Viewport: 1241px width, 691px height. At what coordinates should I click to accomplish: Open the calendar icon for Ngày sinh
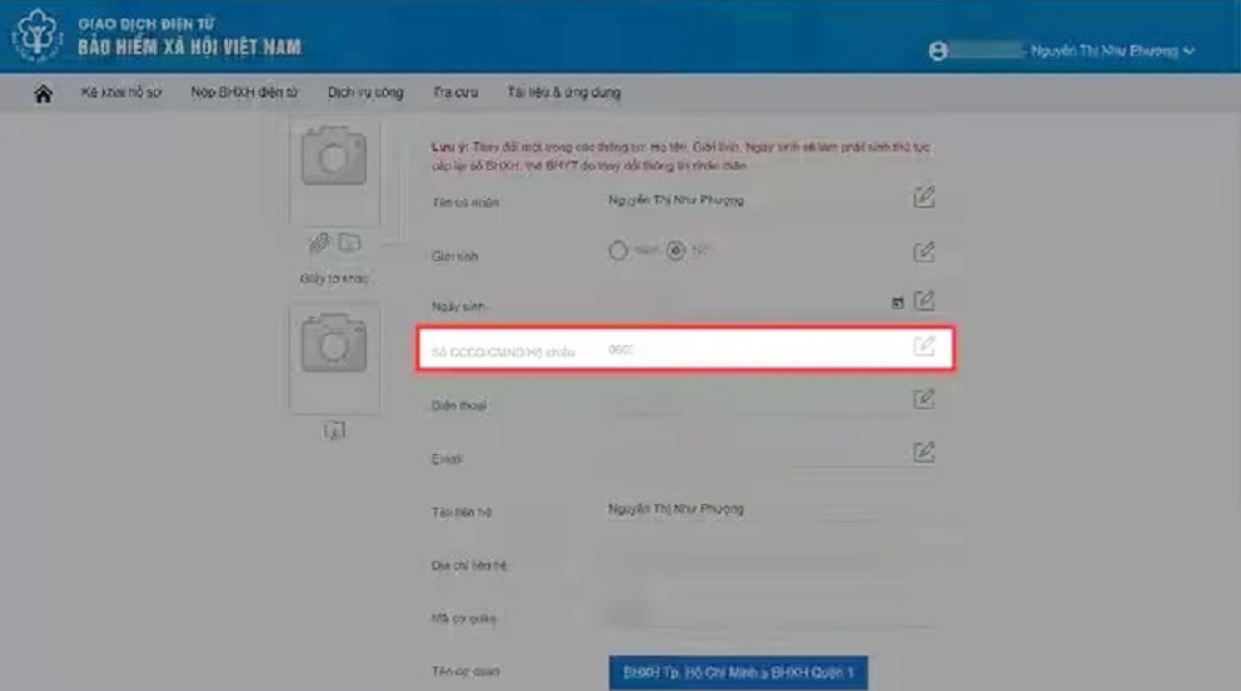(898, 302)
